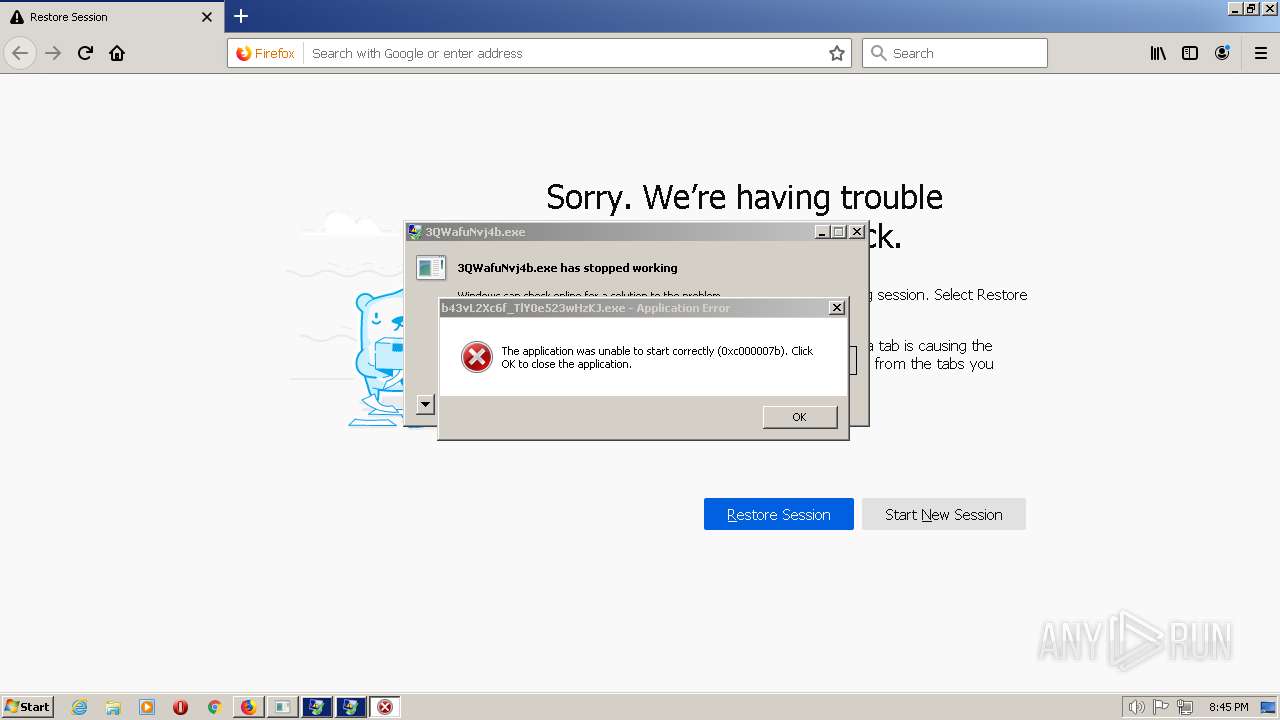Close the Restore Session tab
Image resolution: width=1280 pixels, height=720 pixels.
coord(207,17)
